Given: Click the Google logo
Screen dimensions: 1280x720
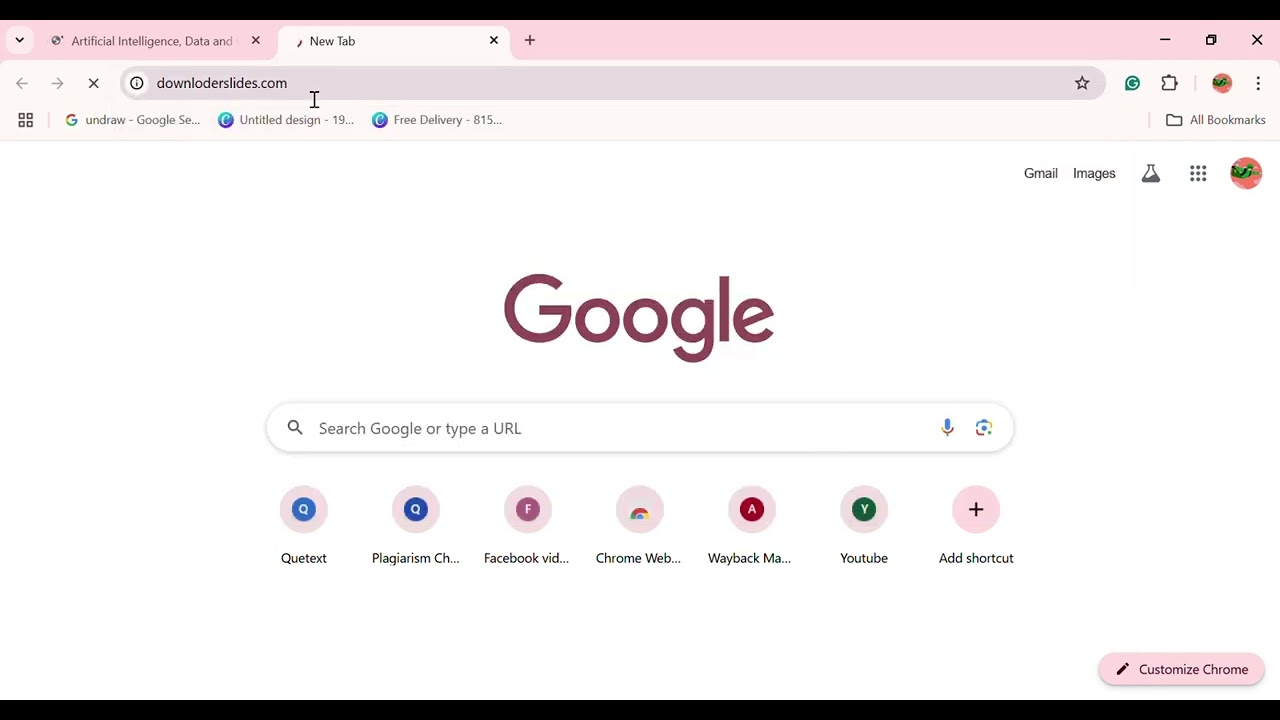Looking at the screenshot, I should [639, 318].
